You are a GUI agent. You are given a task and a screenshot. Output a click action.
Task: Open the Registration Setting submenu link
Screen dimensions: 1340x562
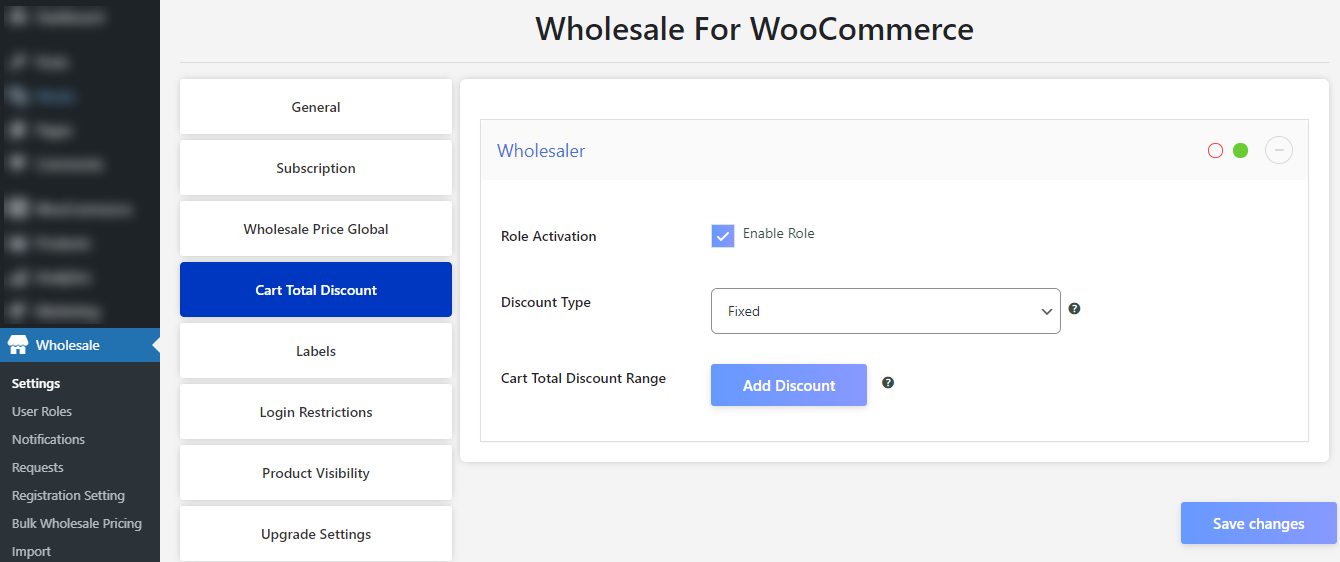click(68, 495)
